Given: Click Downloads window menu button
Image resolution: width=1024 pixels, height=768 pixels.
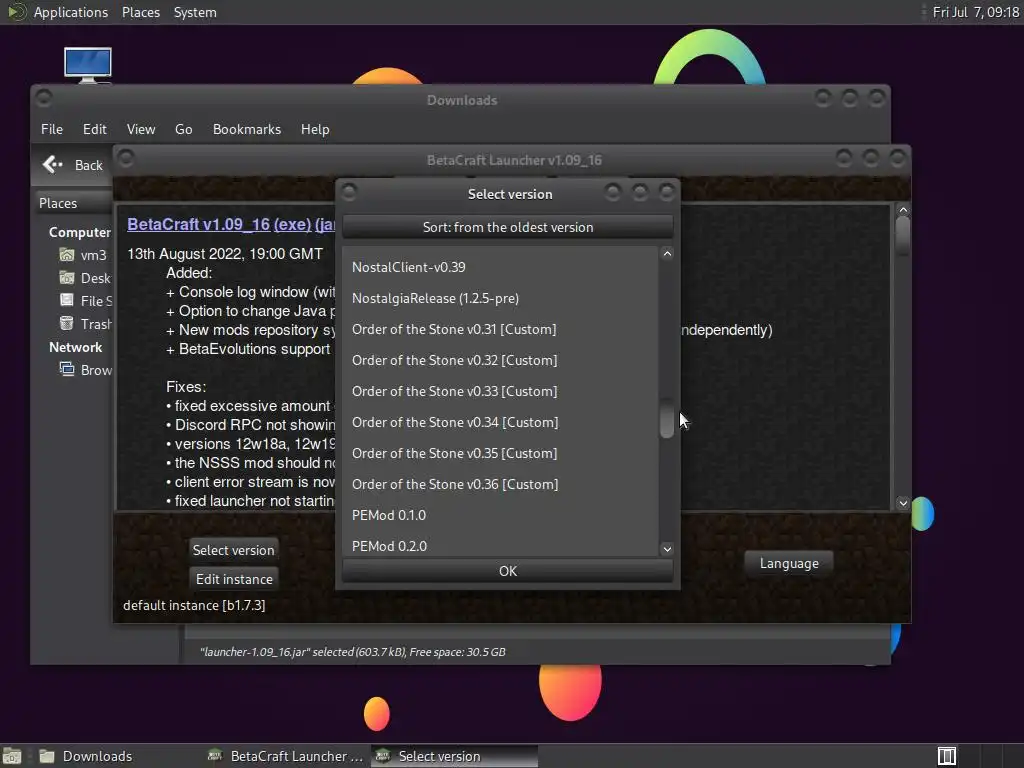Looking at the screenshot, I should click(44, 99).
